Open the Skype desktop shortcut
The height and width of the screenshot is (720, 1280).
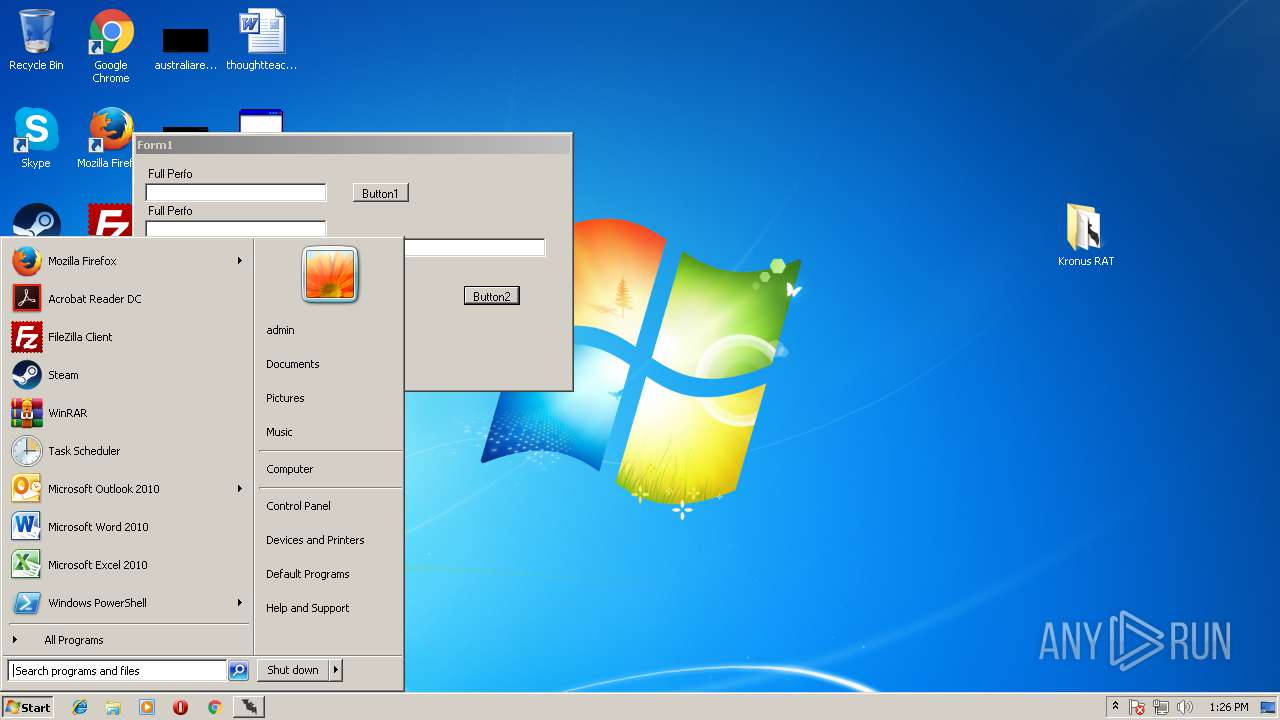[x=36, y=138]
